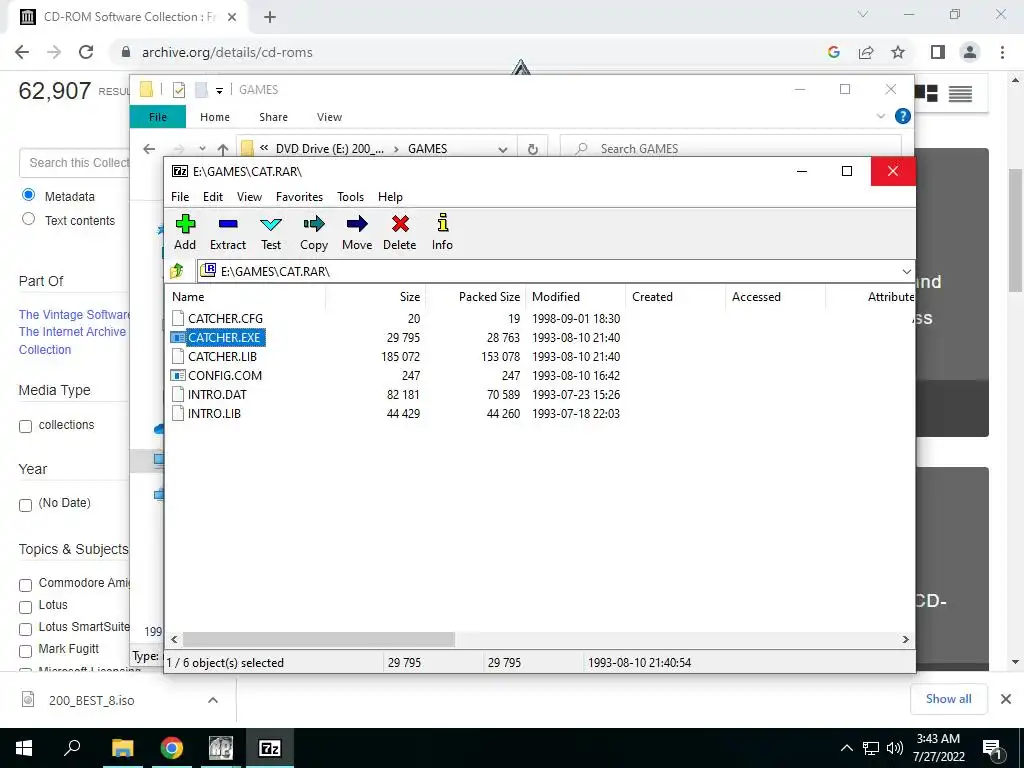This screenshot has height=768, width=1024.
Task: Click the Extract toolbar icon
Action: [x=228, y=232]
